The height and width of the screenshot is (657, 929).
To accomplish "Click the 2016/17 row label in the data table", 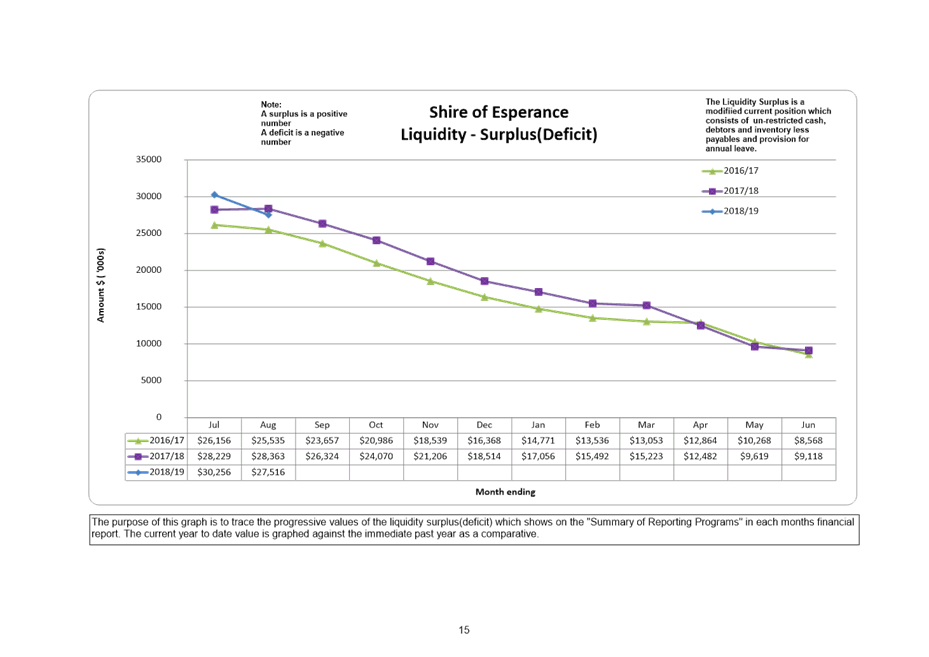I will coord(156,441).
